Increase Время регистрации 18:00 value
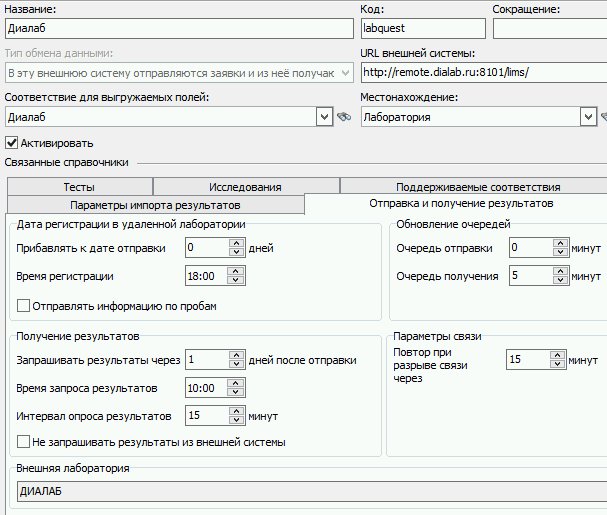607x515 pixels. (235, 271)
